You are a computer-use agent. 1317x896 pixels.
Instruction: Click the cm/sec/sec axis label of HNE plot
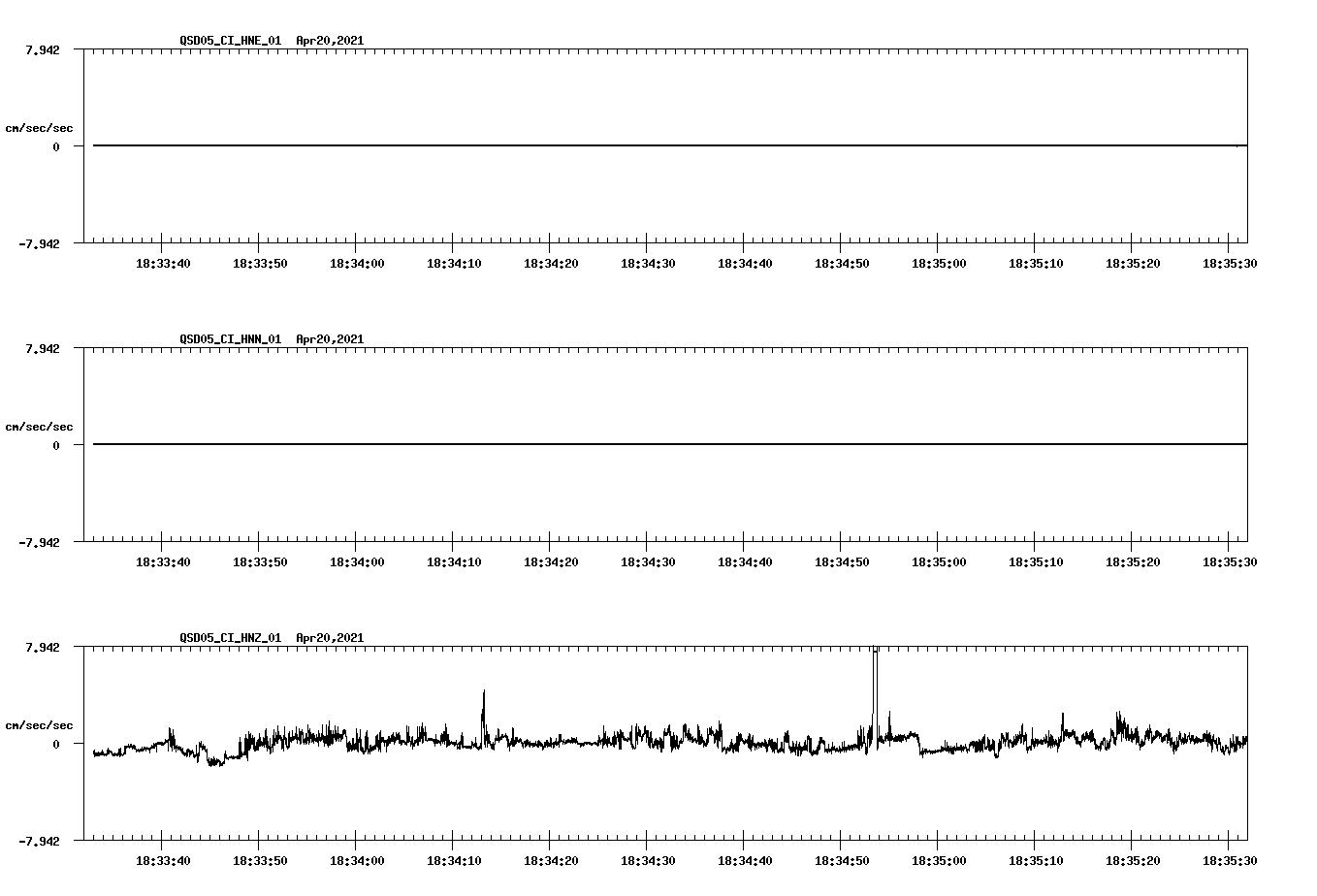[x=39, y=127]
